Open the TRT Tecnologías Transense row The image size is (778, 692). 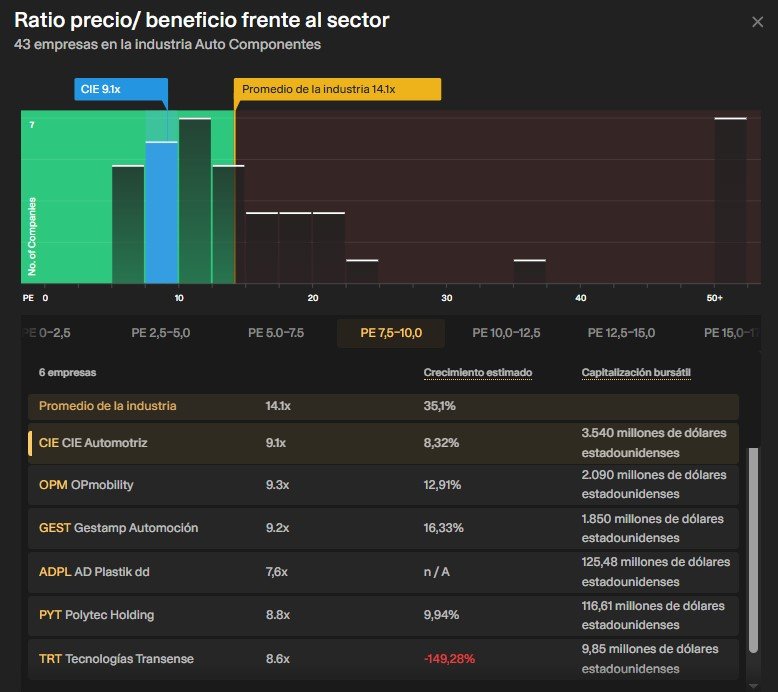coord(383,659)
